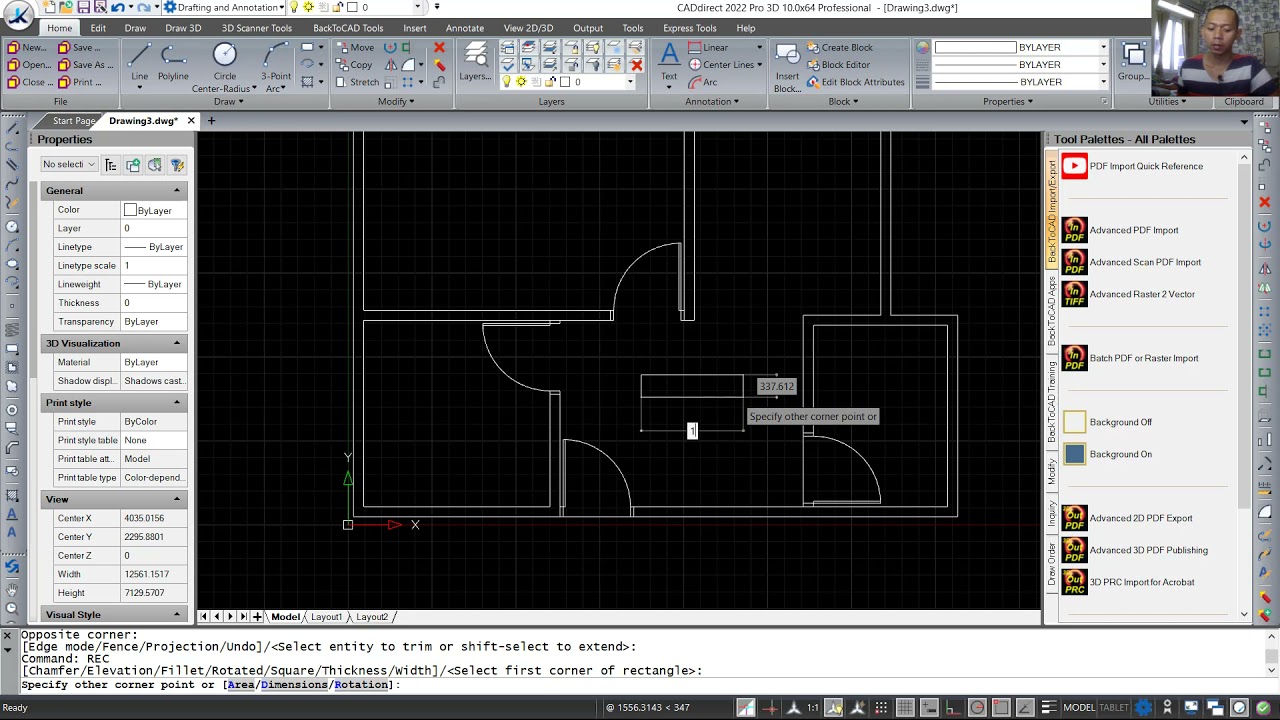
Task: Select Background Off palette option
Action: pos(1107,422)
